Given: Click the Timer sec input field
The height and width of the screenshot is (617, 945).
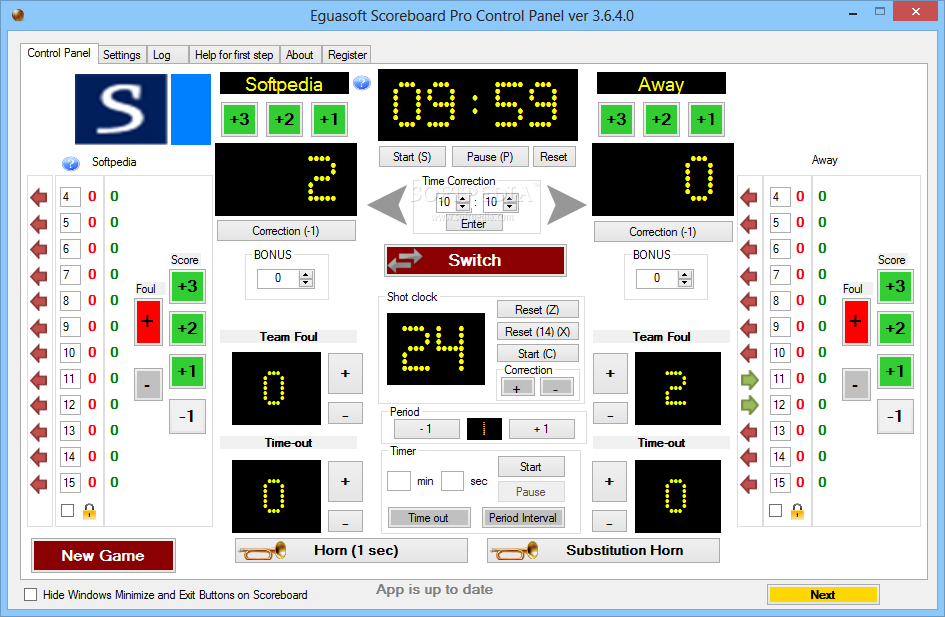Looking at the screenshot, I should click(452, 481).
